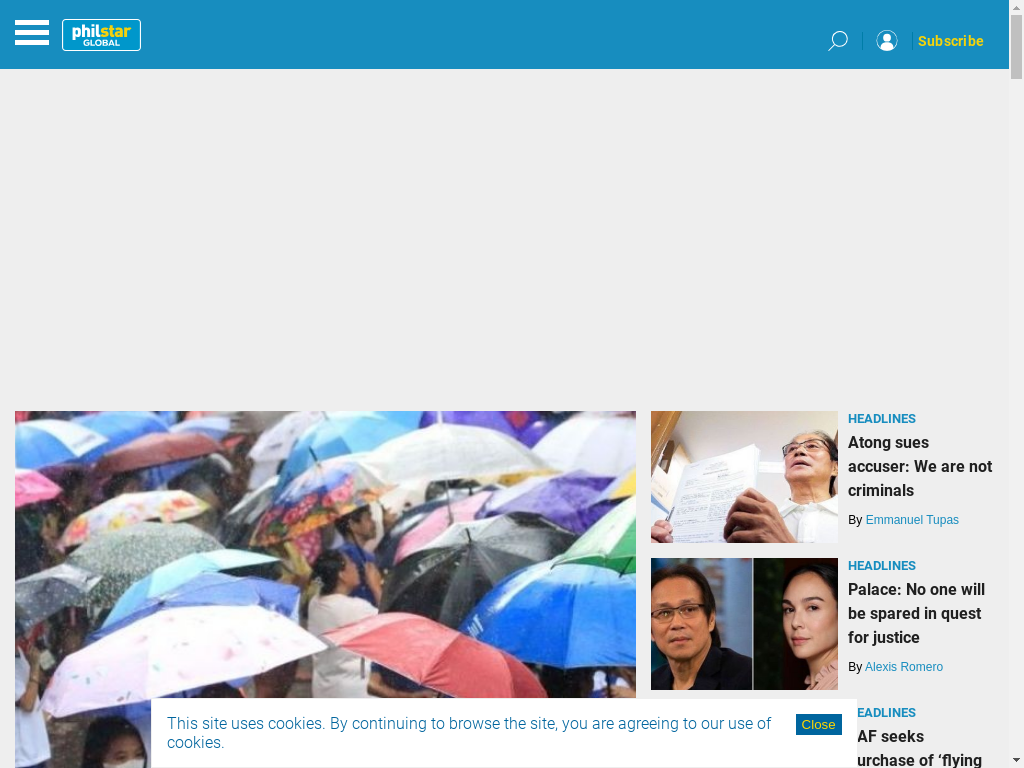Close the cookie notice banner

[818, 724]
